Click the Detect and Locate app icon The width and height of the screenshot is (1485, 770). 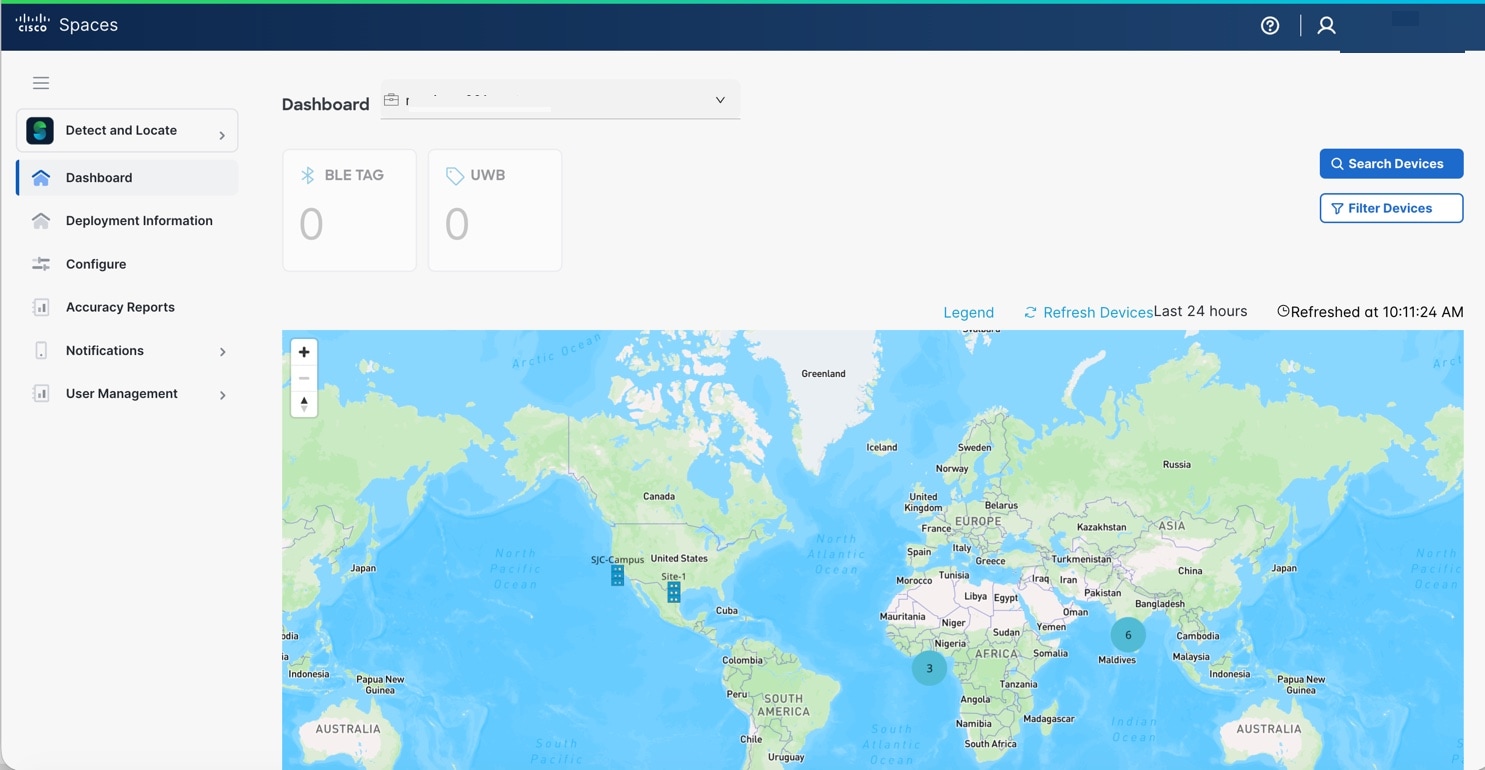(x=40, y=130)
